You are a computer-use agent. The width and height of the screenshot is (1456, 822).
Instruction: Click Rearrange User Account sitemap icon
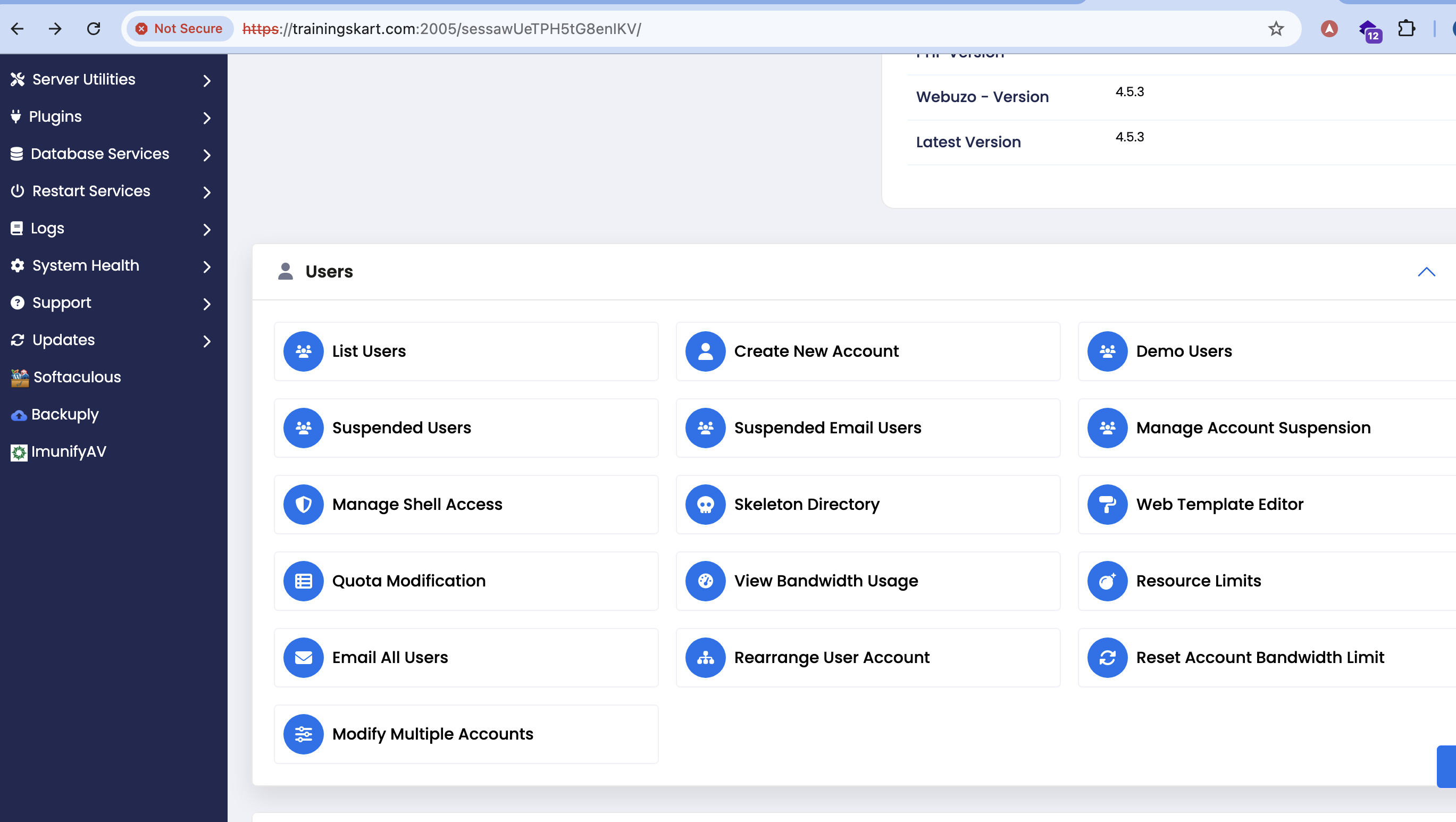705,658
